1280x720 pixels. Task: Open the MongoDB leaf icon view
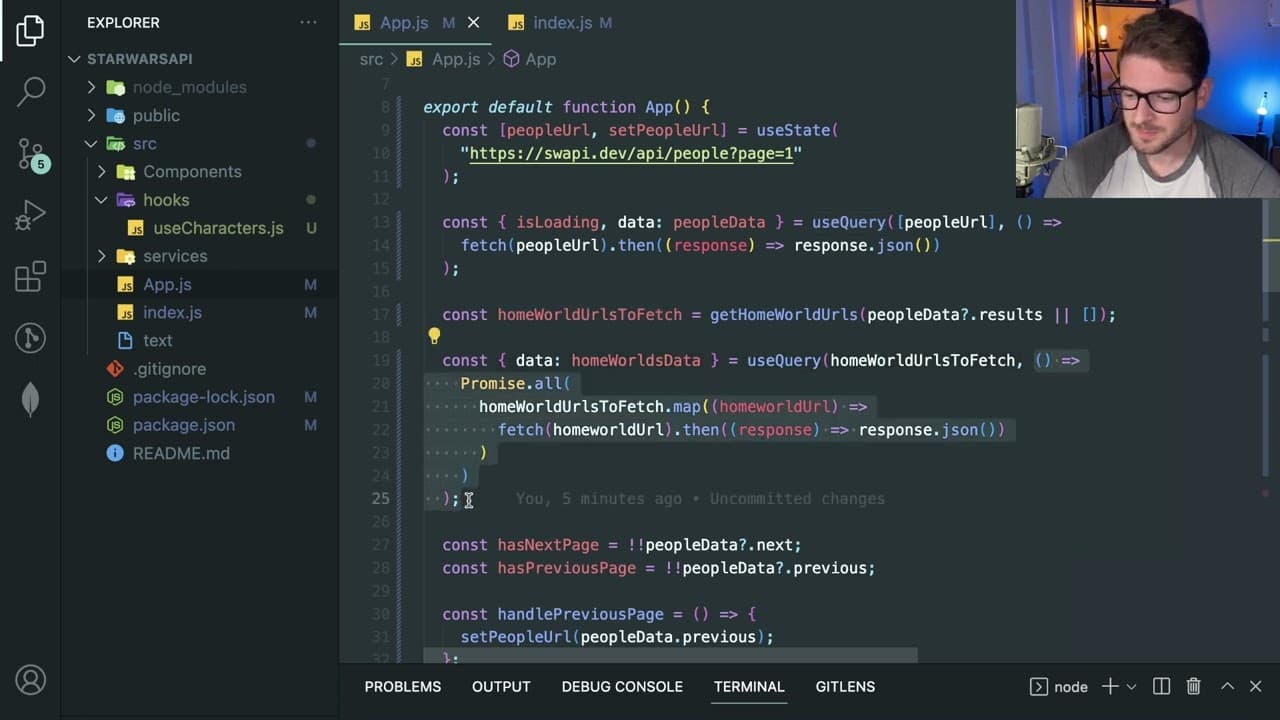(30, 399)
